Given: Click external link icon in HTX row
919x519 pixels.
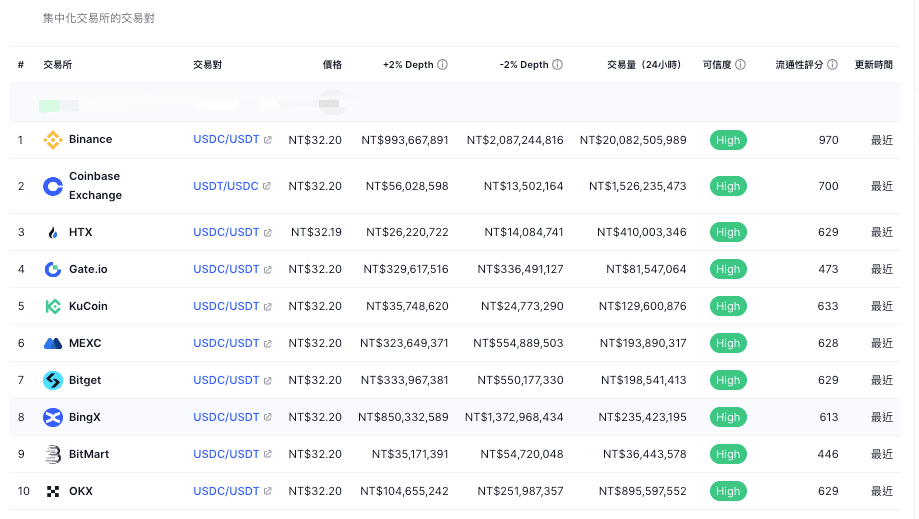Looking at the screenshot, I should pyautogui.click(x=267, y=233).
